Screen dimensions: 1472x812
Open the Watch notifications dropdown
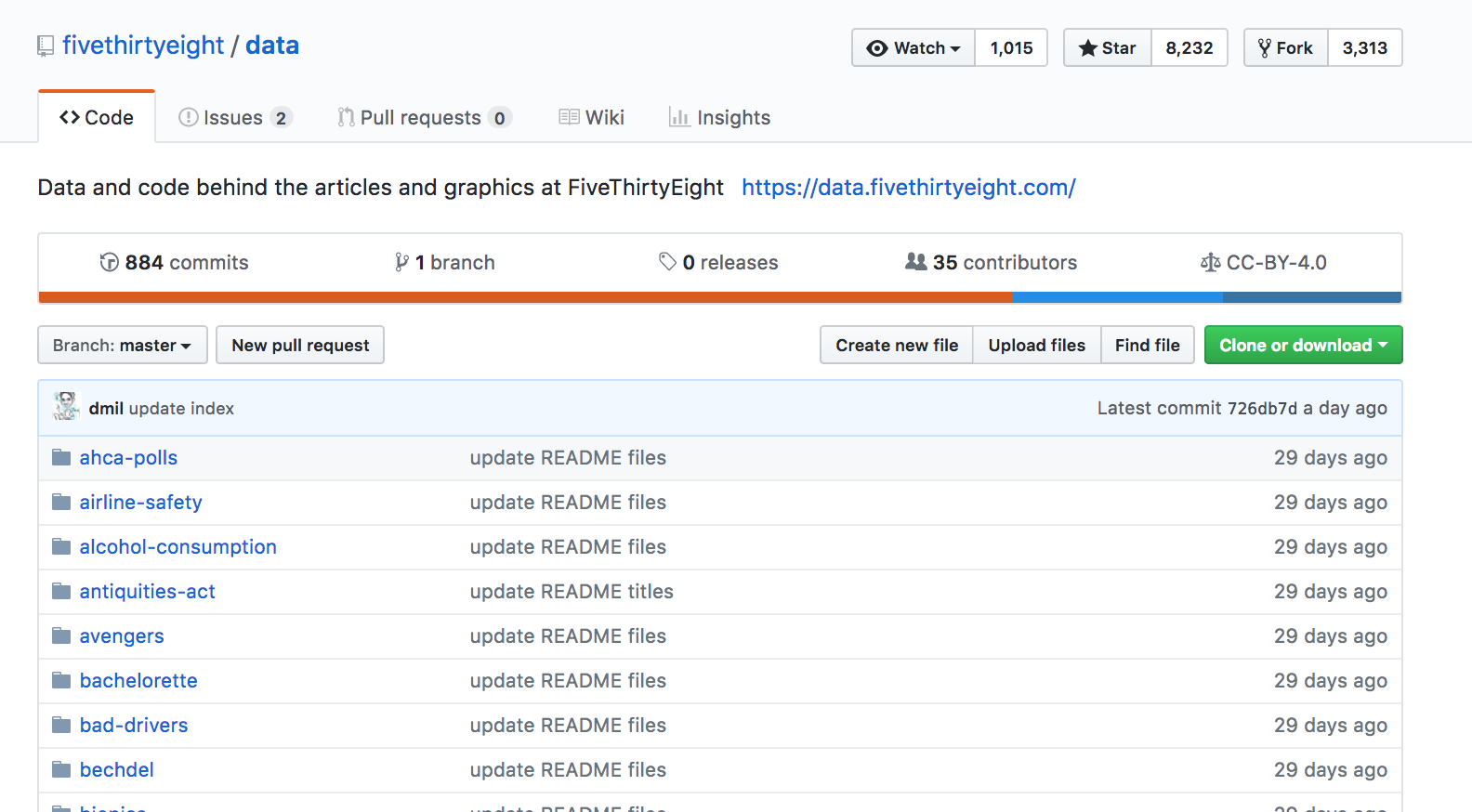coord(913,48)
